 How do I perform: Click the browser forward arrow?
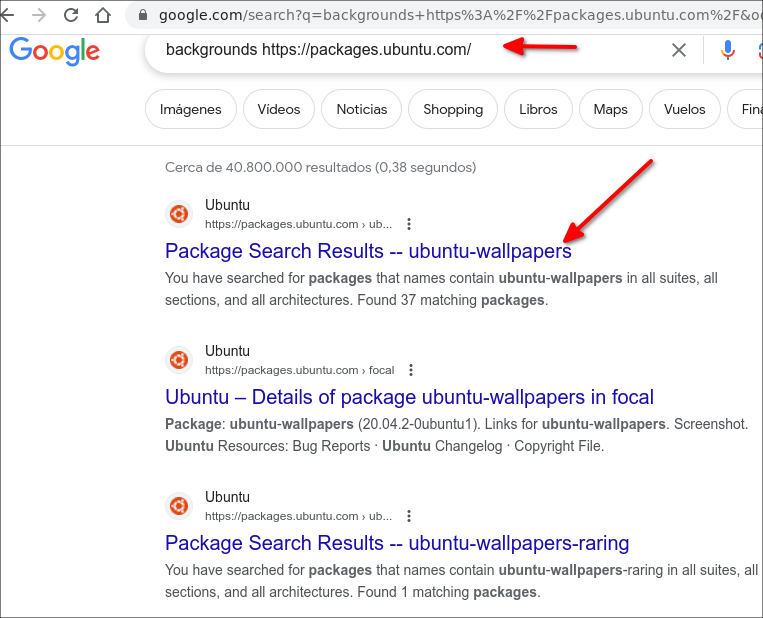point(38,15)
